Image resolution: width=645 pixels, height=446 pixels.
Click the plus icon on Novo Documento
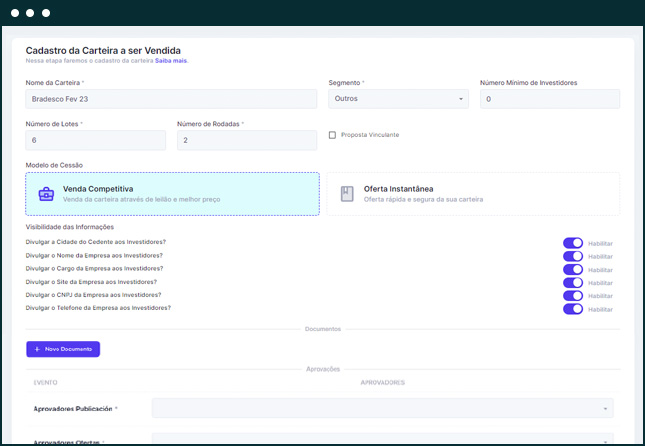37,349
